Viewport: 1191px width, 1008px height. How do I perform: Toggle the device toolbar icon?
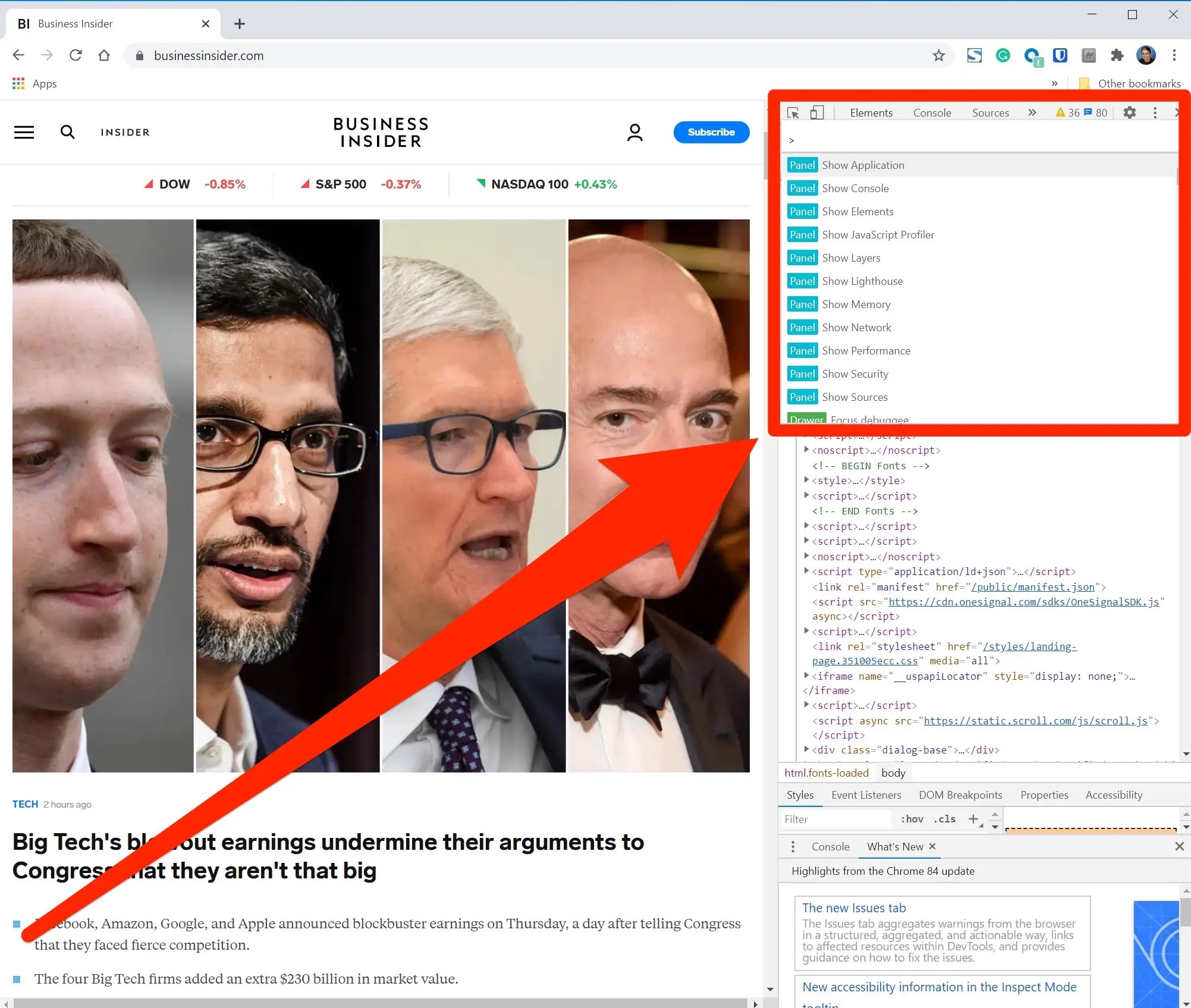click(x=817, y=113)
